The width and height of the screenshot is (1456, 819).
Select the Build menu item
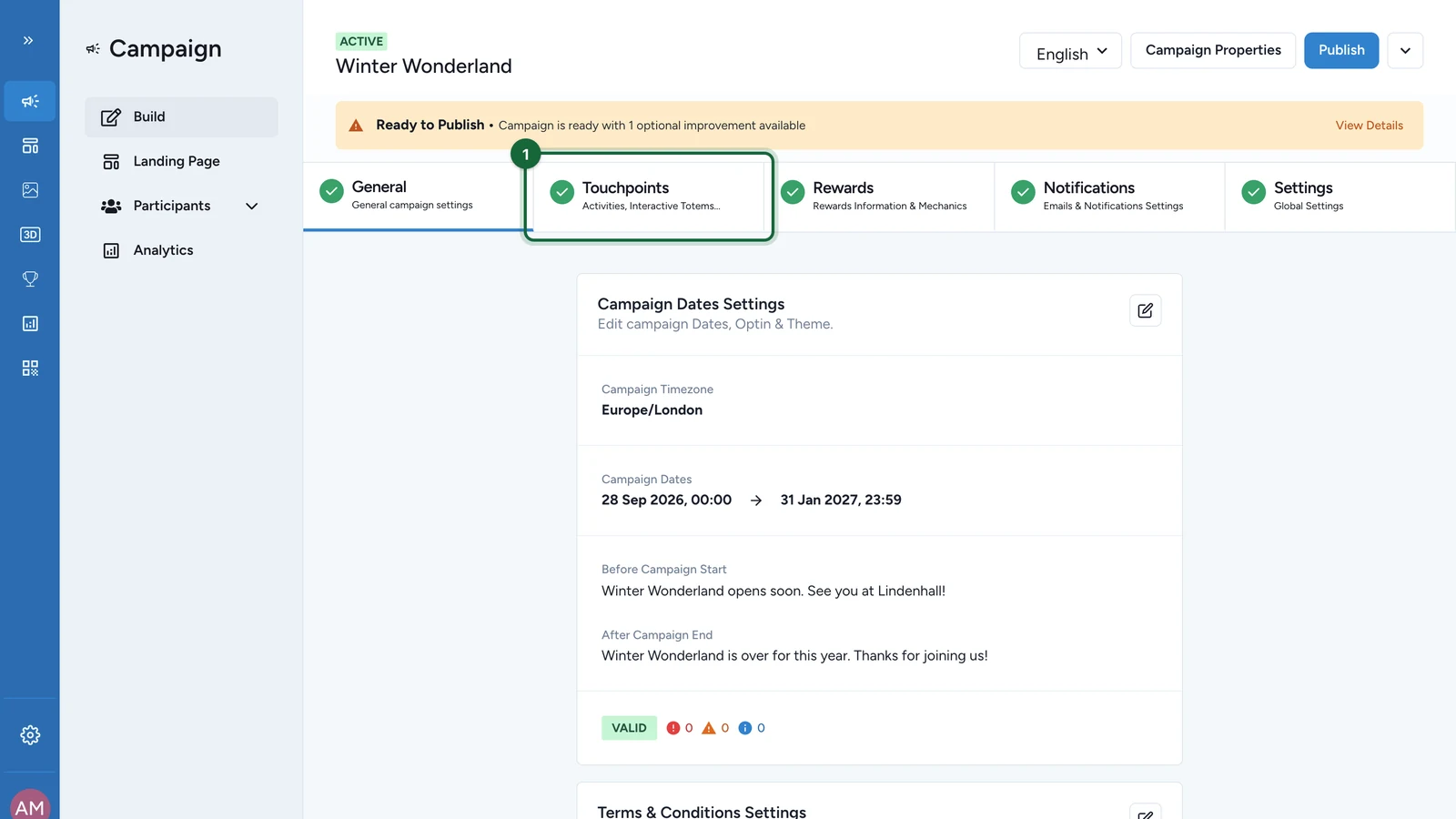pos(181,117)
